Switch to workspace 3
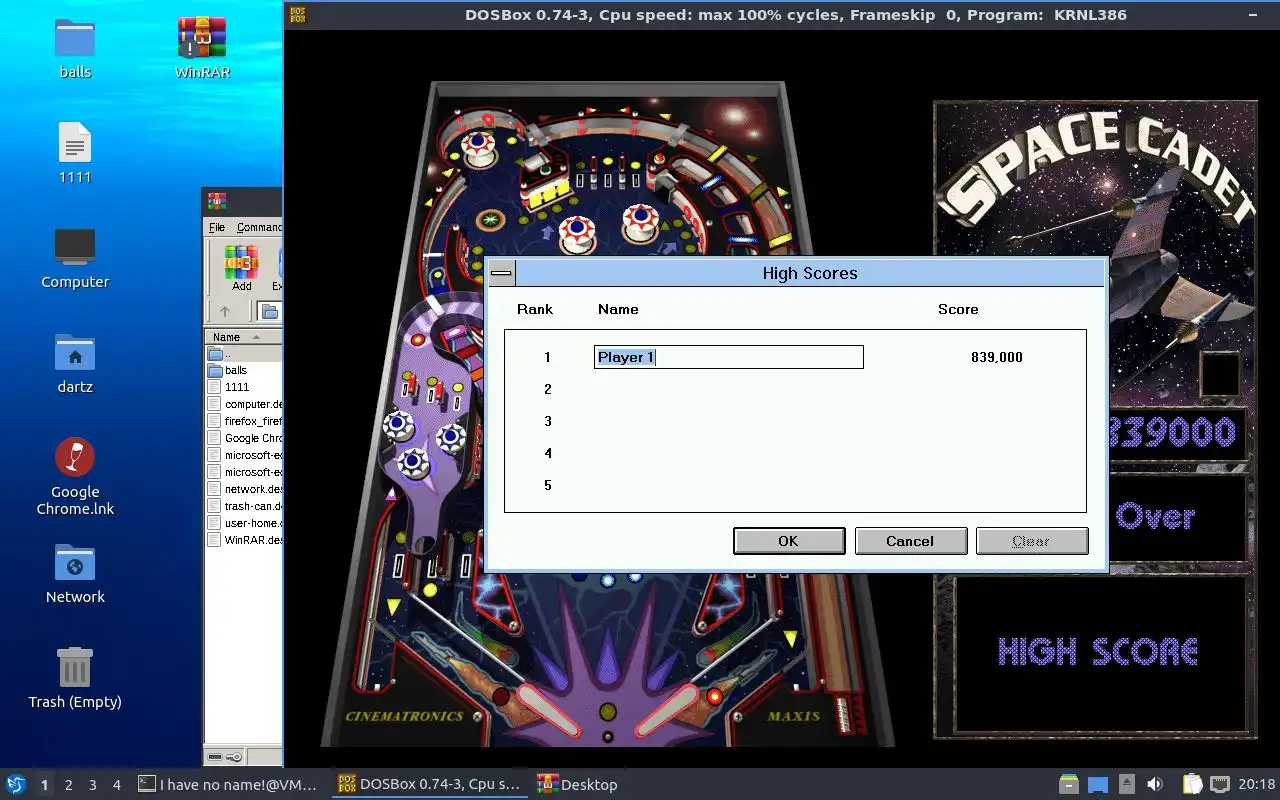The height and width of the screenshot is (800, 1280). pos(92,785)
